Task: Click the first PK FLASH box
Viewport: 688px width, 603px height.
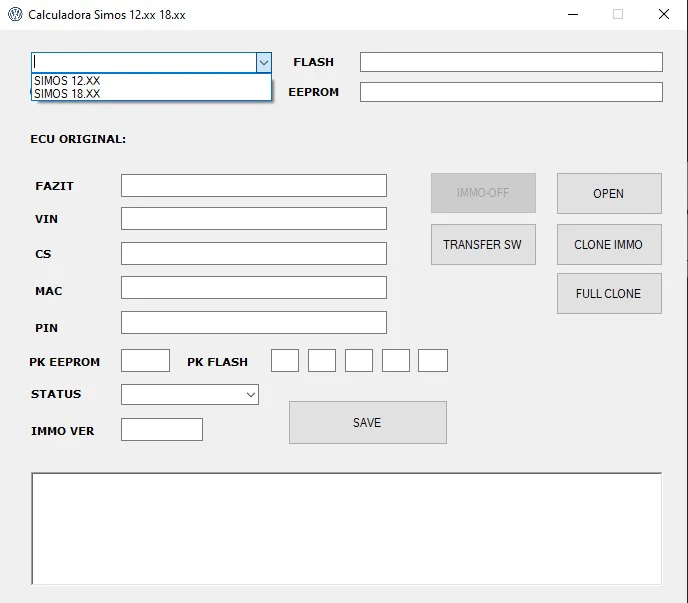Action: [285, 361]
